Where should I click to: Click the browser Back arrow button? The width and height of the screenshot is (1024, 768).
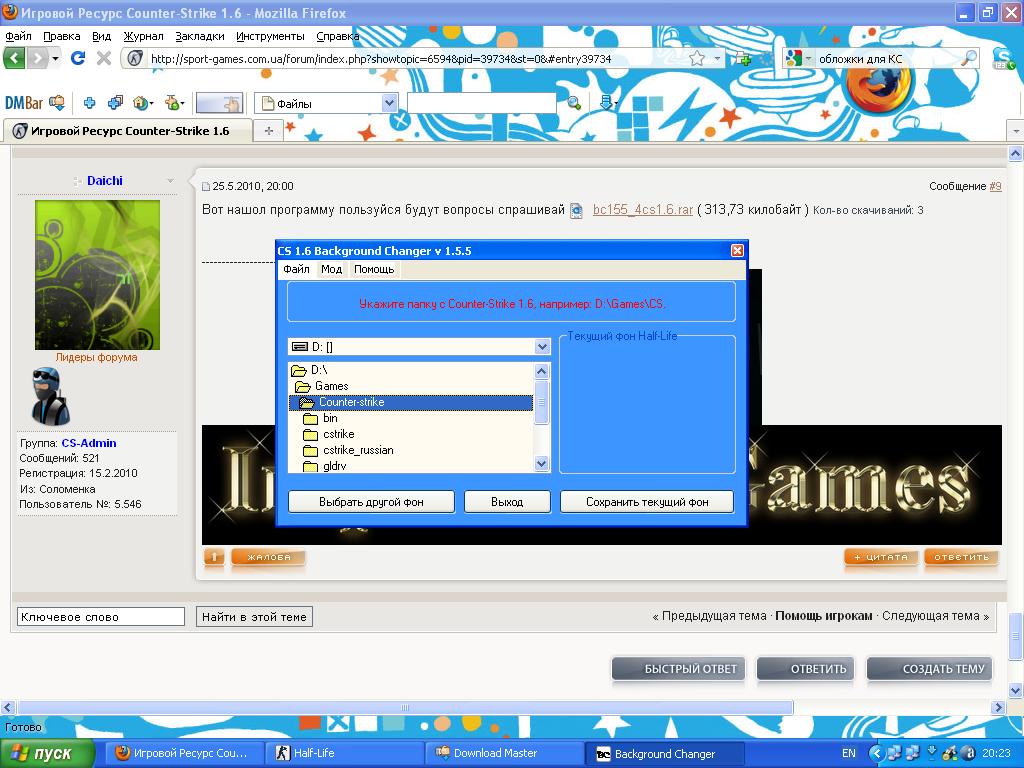click(14, 58)
